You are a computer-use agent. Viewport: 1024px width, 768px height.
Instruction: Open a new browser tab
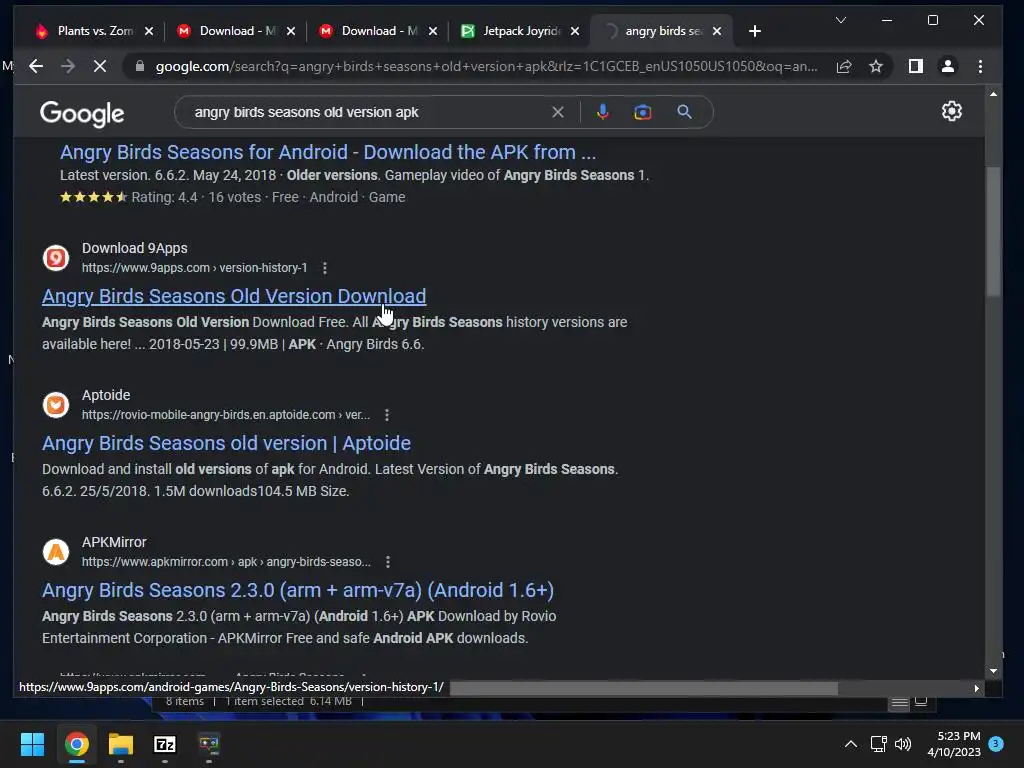tap(755, 31)
